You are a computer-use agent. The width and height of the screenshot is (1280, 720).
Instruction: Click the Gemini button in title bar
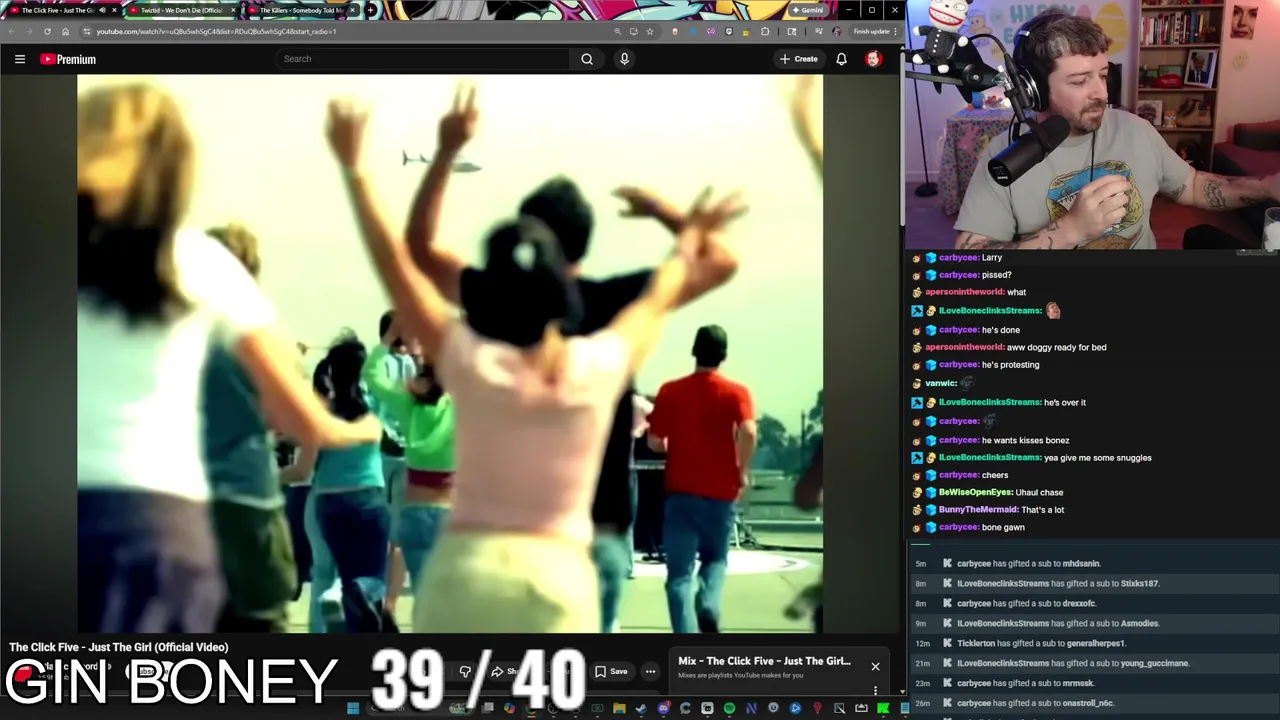coord(808,10)
